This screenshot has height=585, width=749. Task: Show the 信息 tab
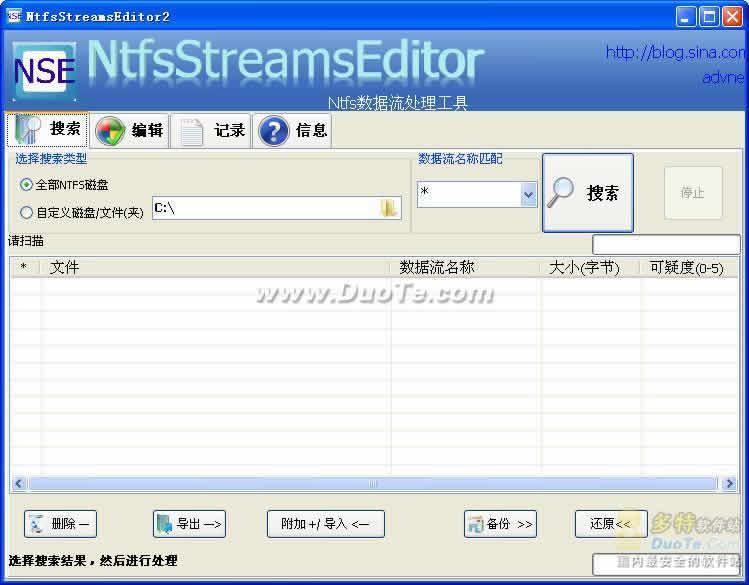[292, 130]
